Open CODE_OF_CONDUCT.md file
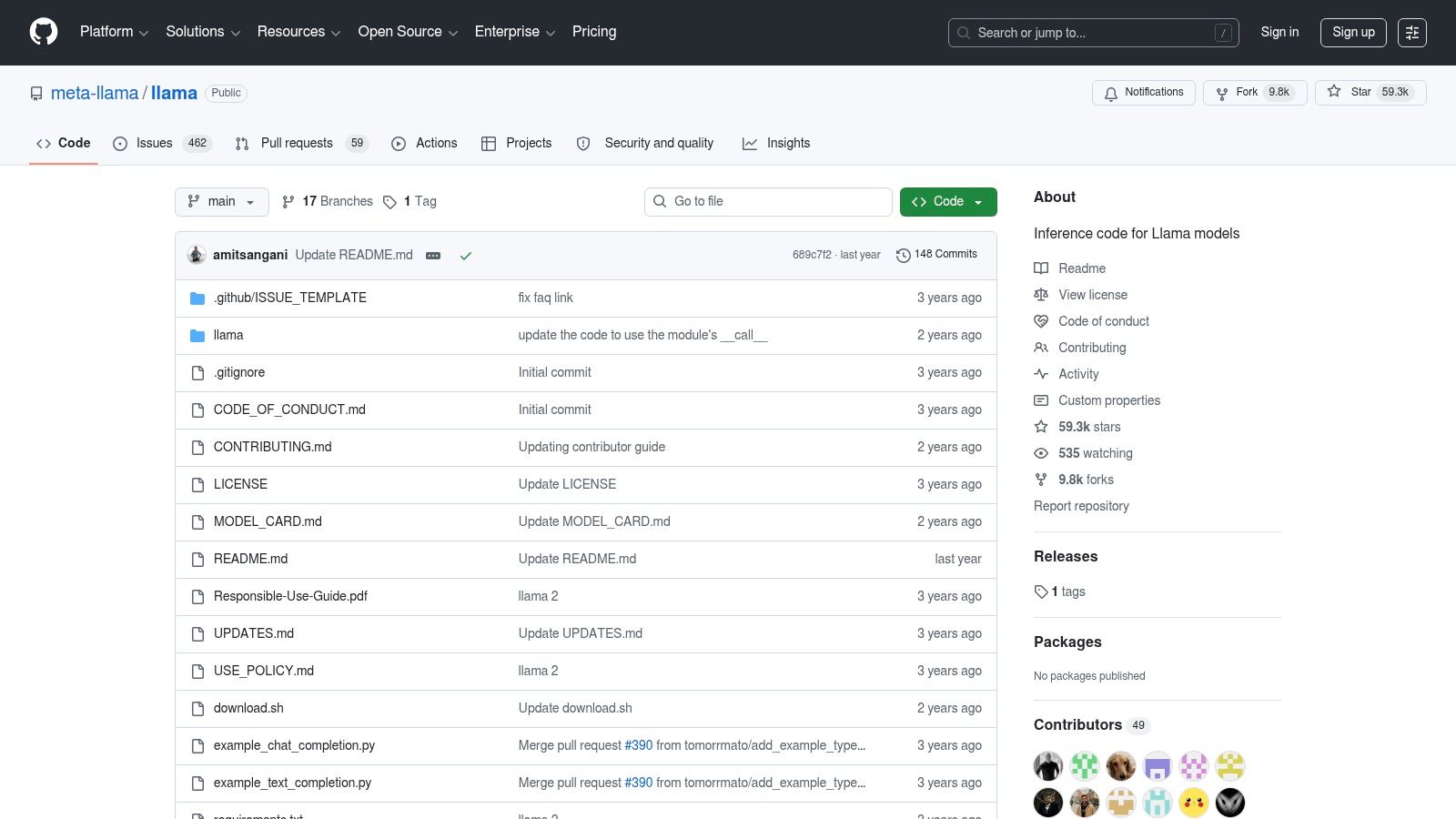The height and width of the screenshot is (819, 1456). [x=289, y=409]
